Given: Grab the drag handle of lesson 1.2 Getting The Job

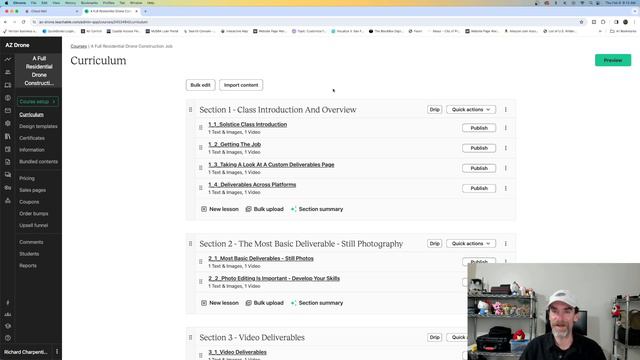Looking at the screenshot, I should point(201,148).
